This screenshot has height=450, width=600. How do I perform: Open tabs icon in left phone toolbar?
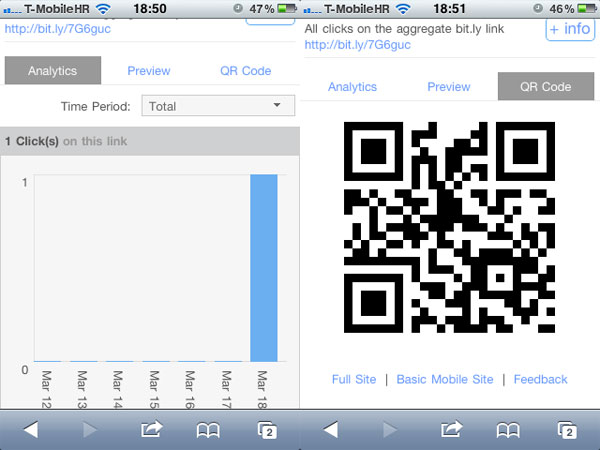point(267,430)
